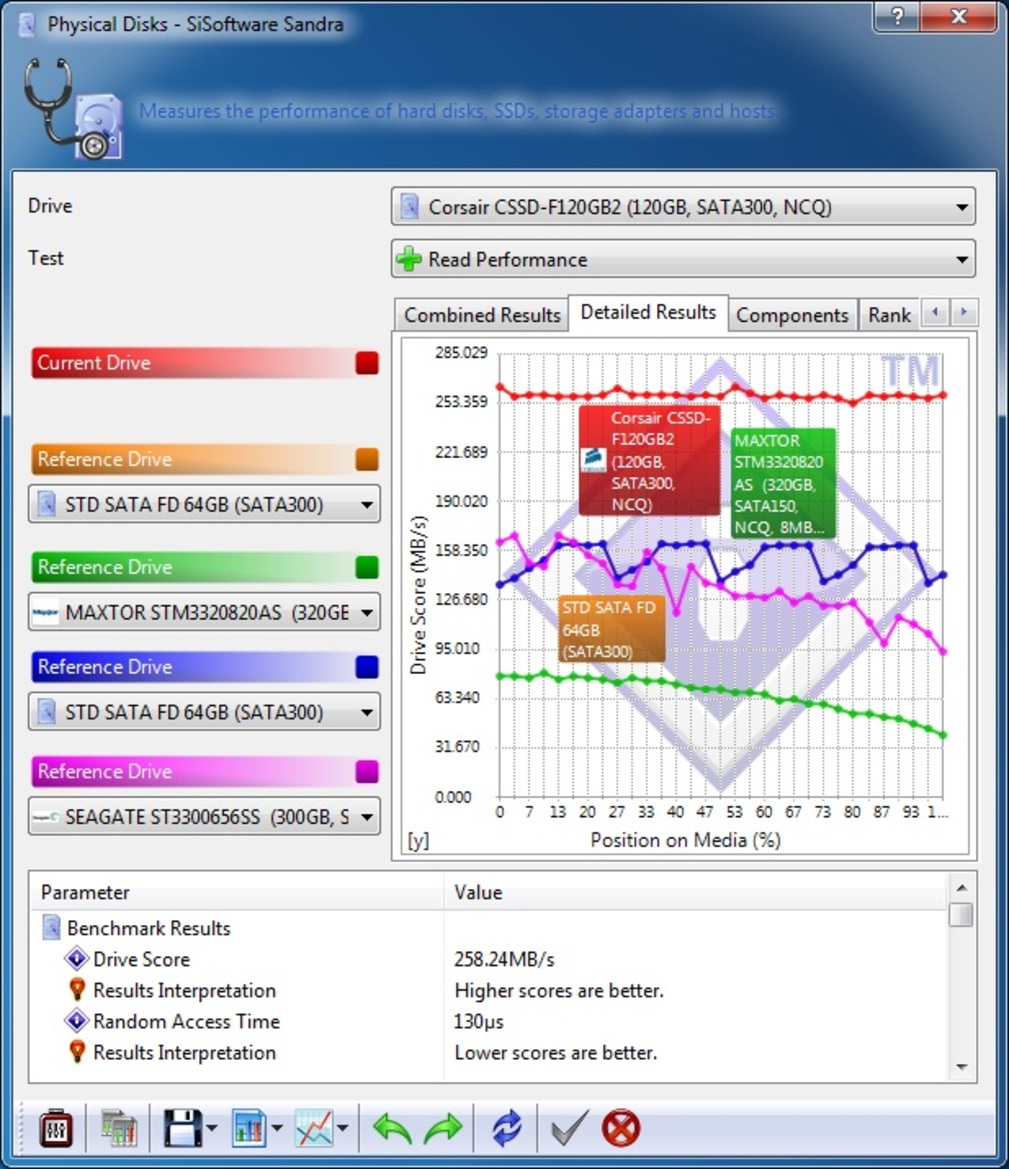Screen dimensions: 1009x1169
Task: Click the stethoscope disk icon in header
Action: (72, 109)
